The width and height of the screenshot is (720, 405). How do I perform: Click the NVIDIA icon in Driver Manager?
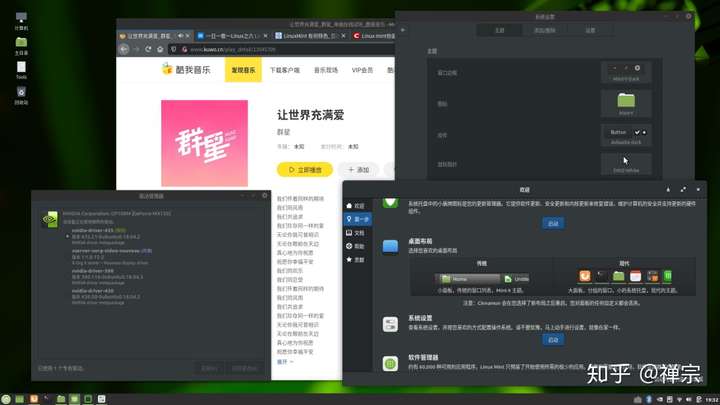click(x=50, y=219)
